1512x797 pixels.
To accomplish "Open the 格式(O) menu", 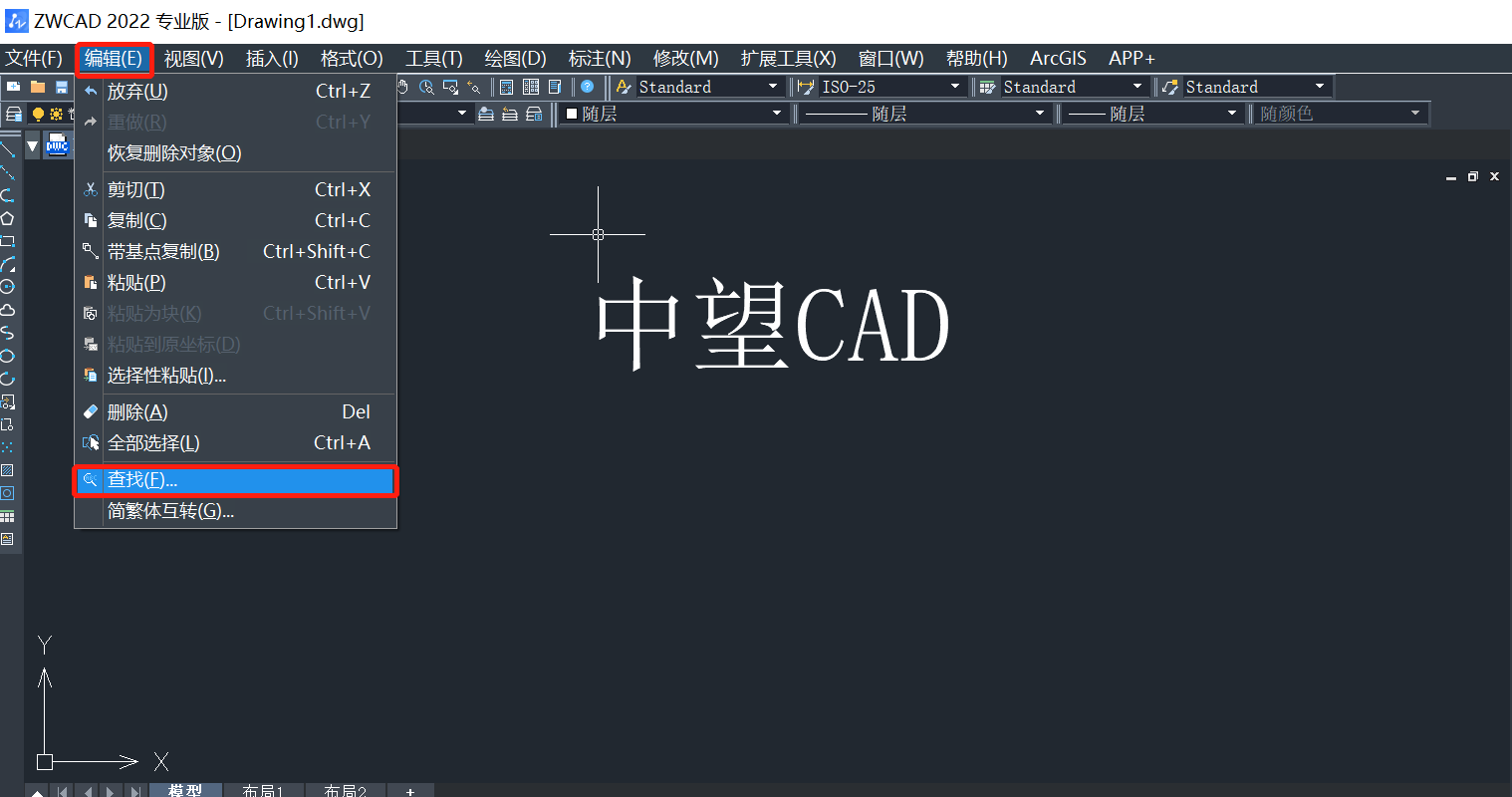I will click(x=352, y=59).
